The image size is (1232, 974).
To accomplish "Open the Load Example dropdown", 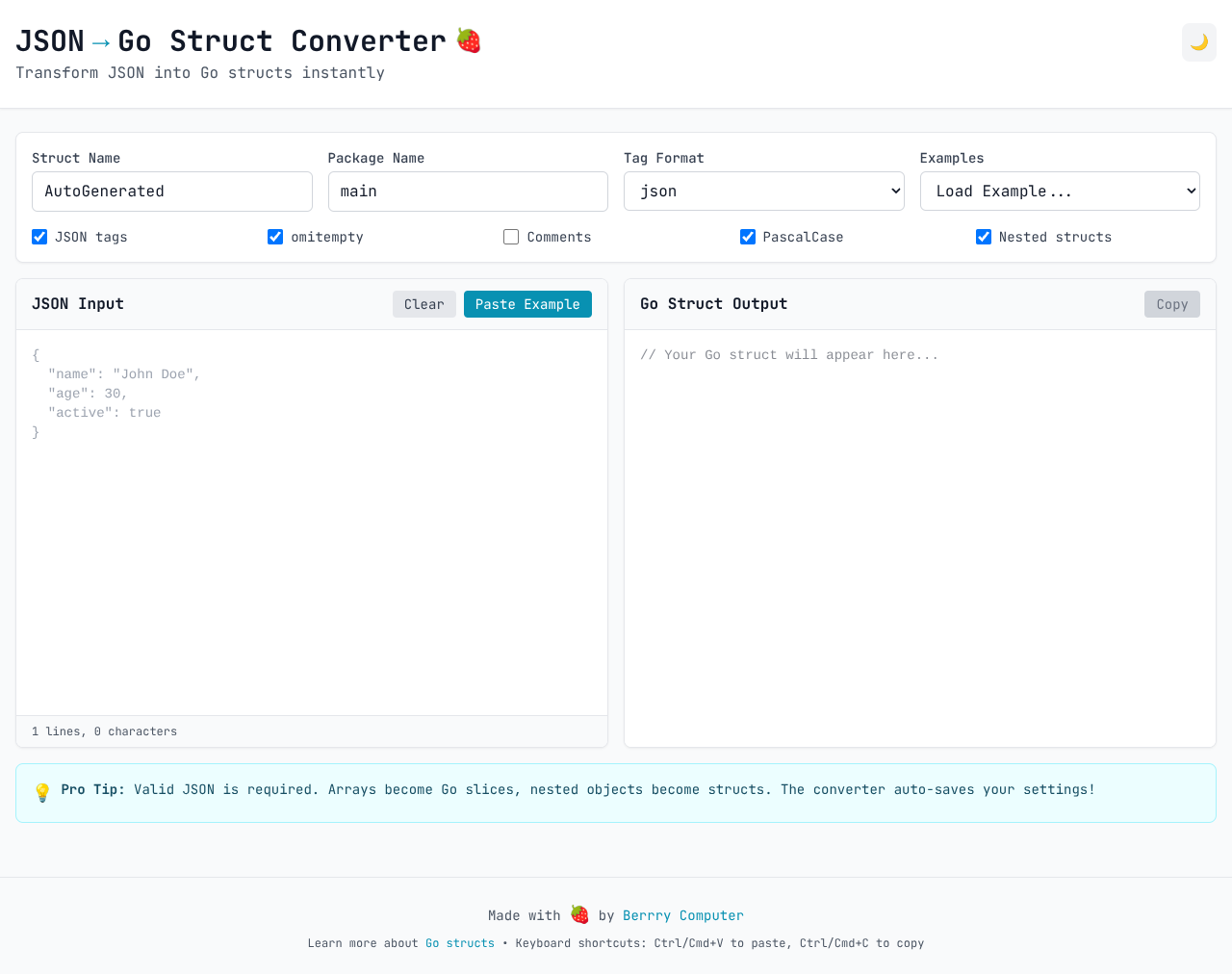I will point(1059,191).
